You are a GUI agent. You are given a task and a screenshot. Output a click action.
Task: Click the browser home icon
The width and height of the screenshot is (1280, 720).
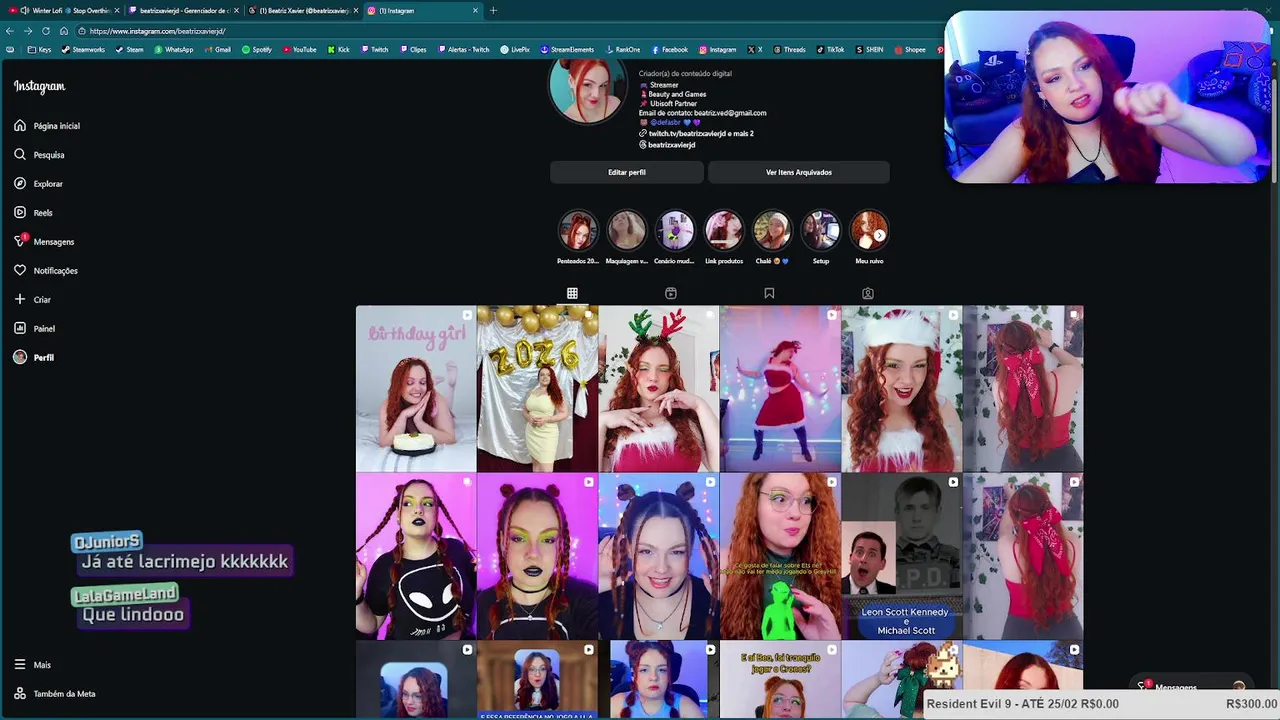pyautogui.click(x=64, y=31)
